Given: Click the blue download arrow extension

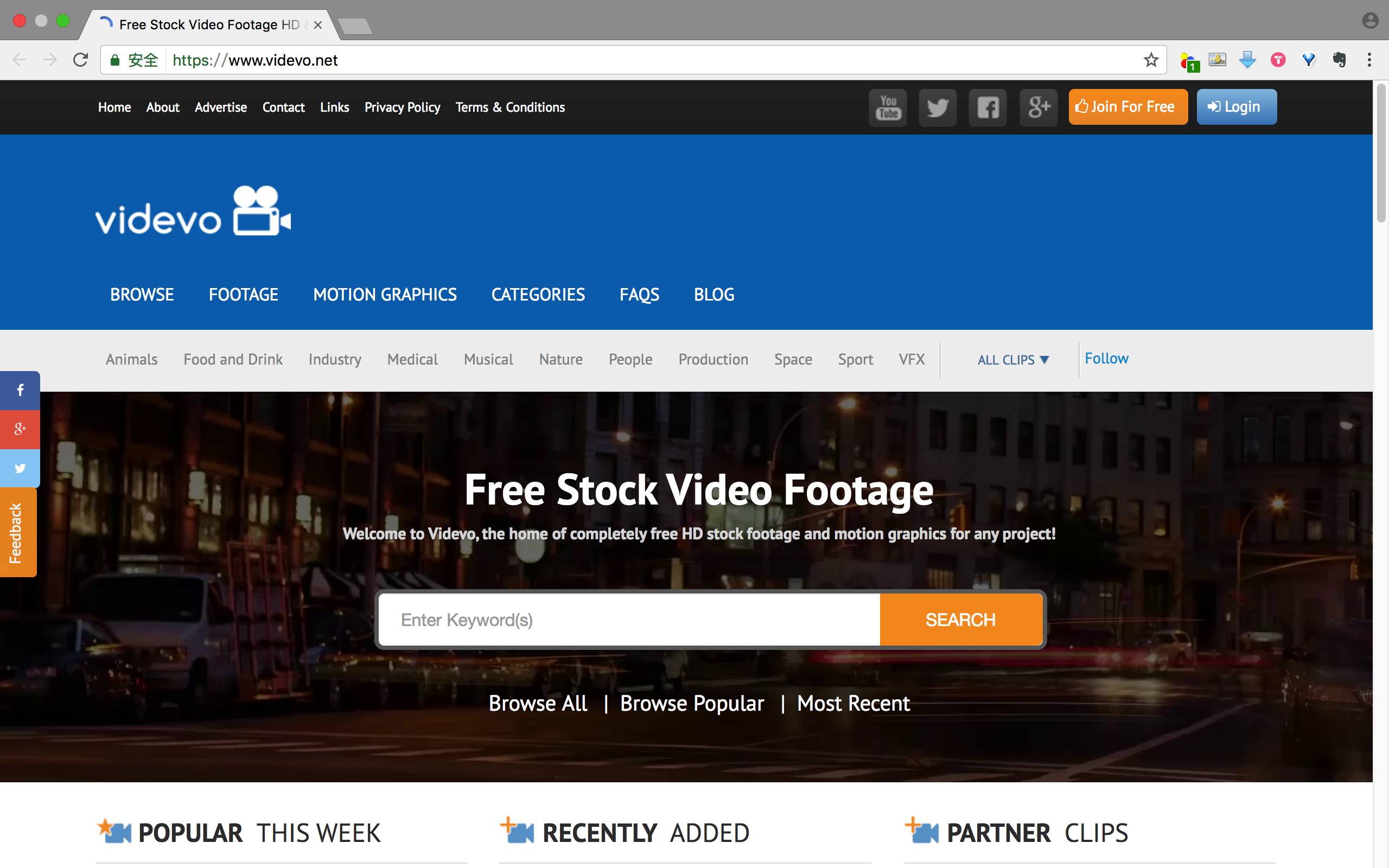Looking at the screenshot, I should click(x=1247, y=60).
